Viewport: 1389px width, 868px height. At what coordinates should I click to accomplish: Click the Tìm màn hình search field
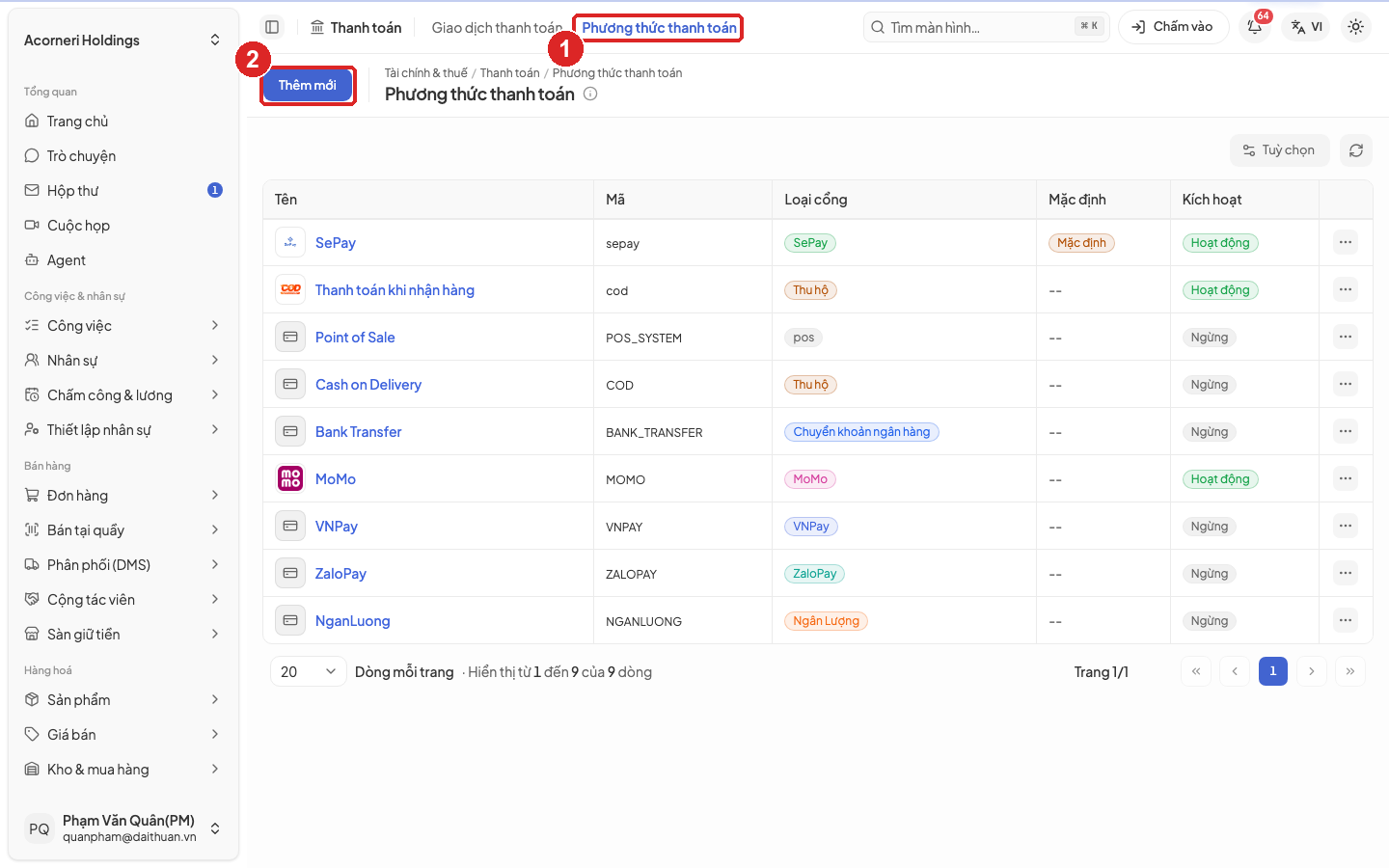click(x=986, y=27)
